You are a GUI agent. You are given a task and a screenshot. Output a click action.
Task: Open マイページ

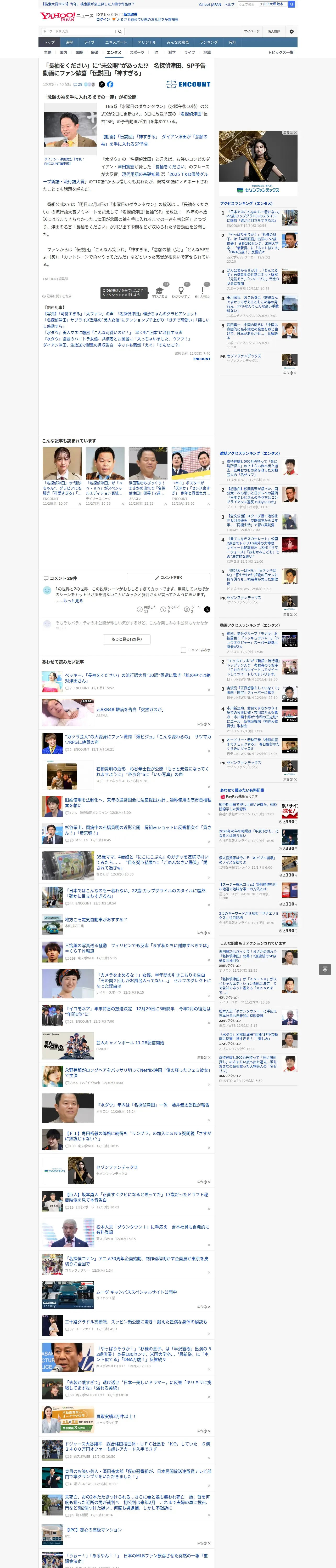tap(252, 32)
